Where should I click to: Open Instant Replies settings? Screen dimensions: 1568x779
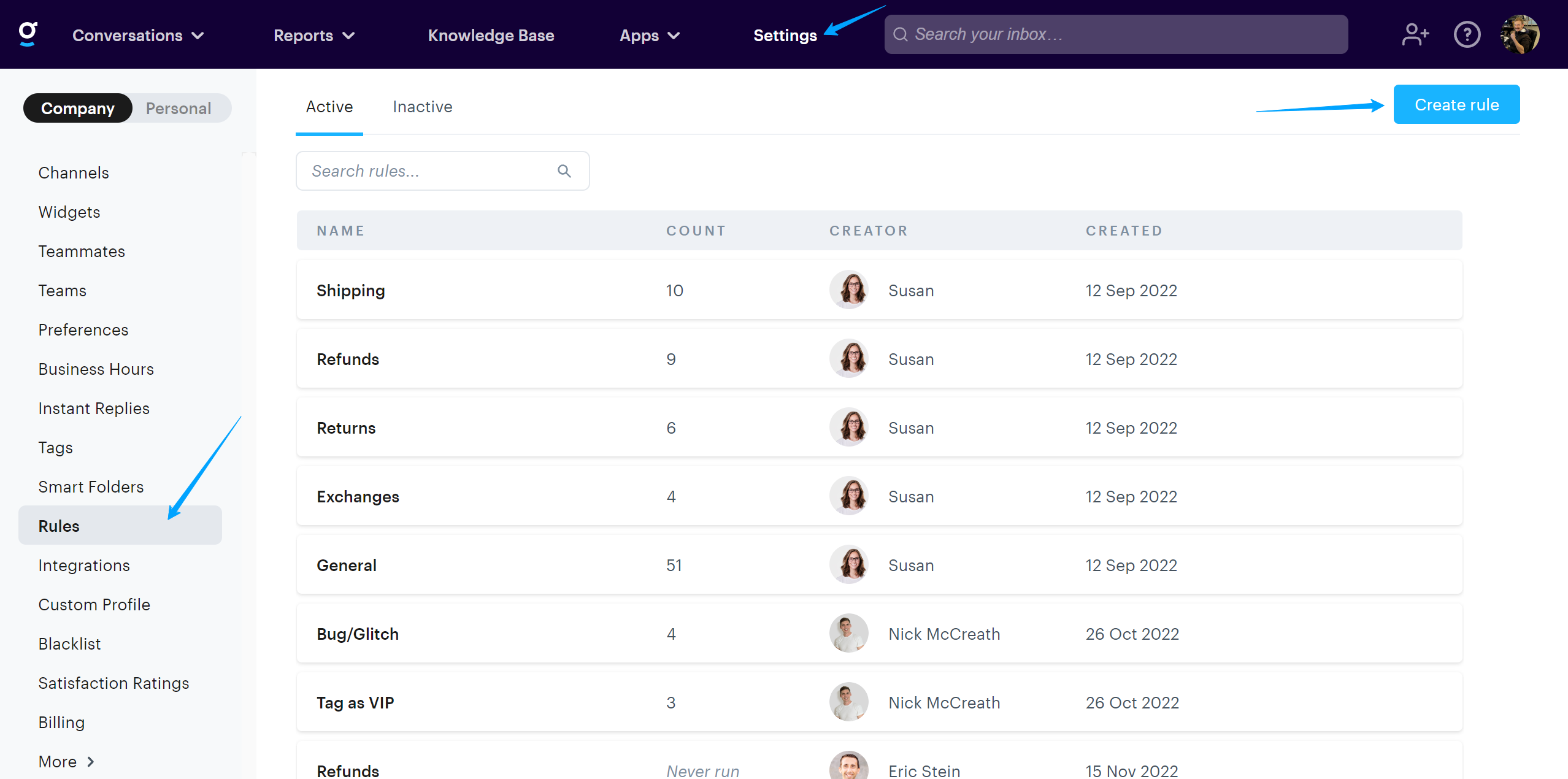[x=94, y=409]
